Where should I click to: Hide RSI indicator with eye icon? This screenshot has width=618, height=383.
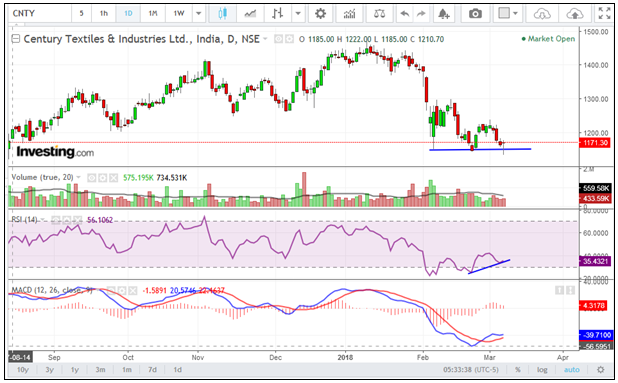pos(56,220)
